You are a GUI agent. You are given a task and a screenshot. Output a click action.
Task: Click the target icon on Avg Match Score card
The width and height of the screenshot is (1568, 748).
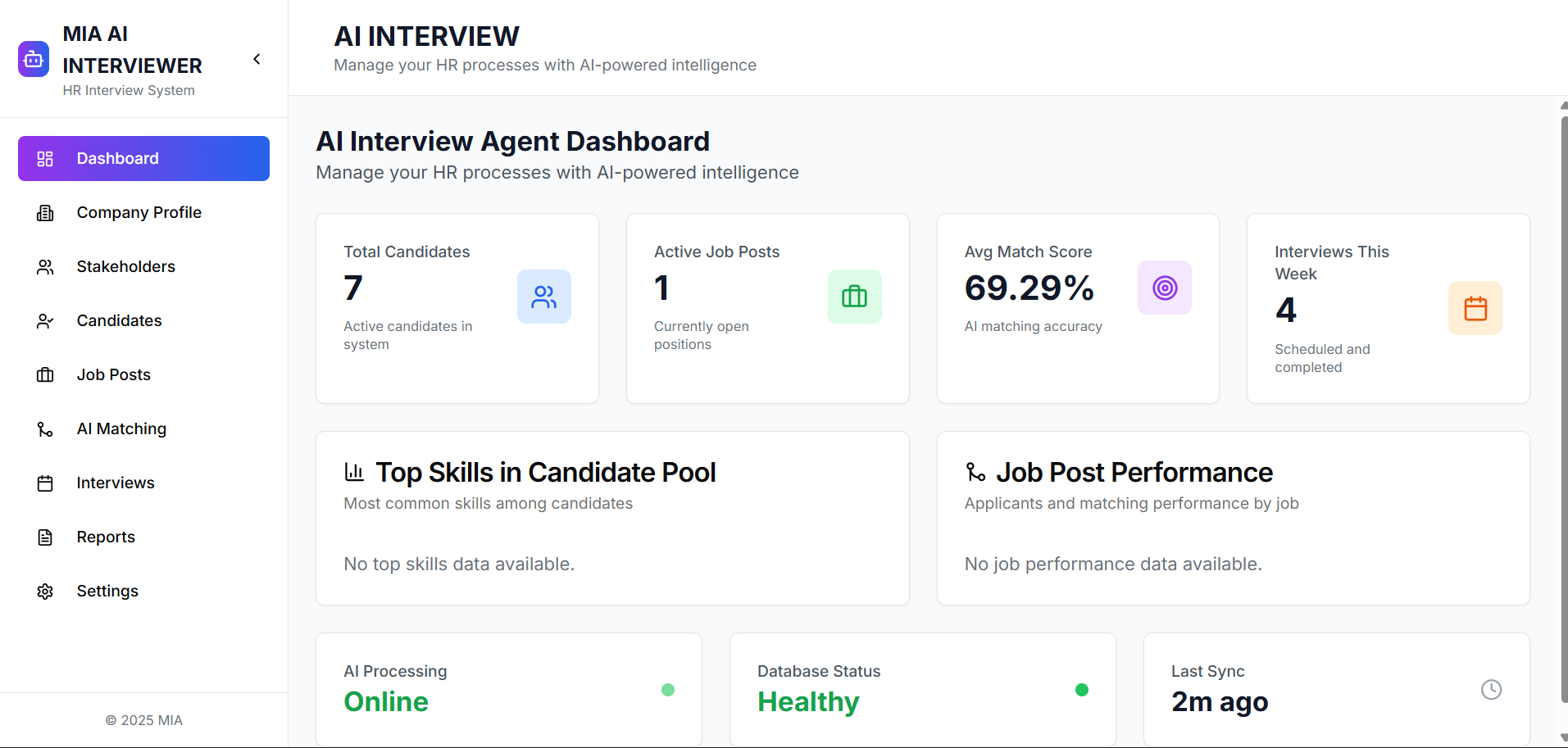pyautogui.click(x=1164, y=288)
